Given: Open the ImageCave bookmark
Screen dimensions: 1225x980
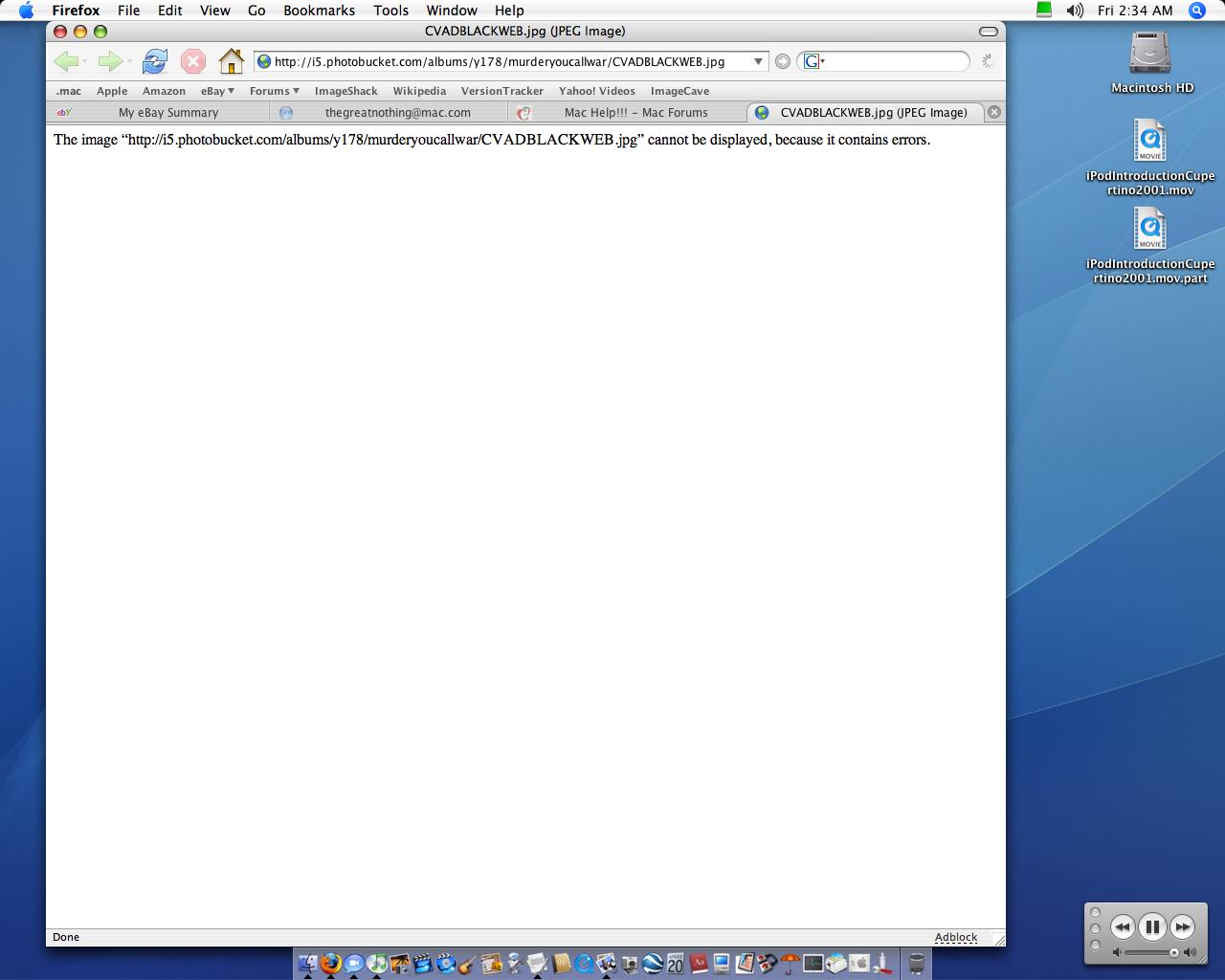Looking at the screenshot, I should 679,91.
